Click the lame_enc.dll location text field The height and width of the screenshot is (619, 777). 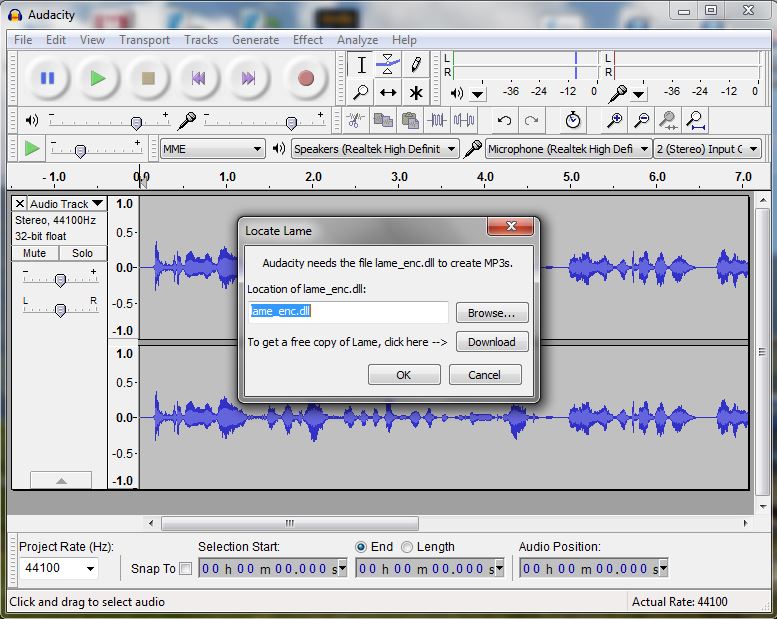pos(348,312)
